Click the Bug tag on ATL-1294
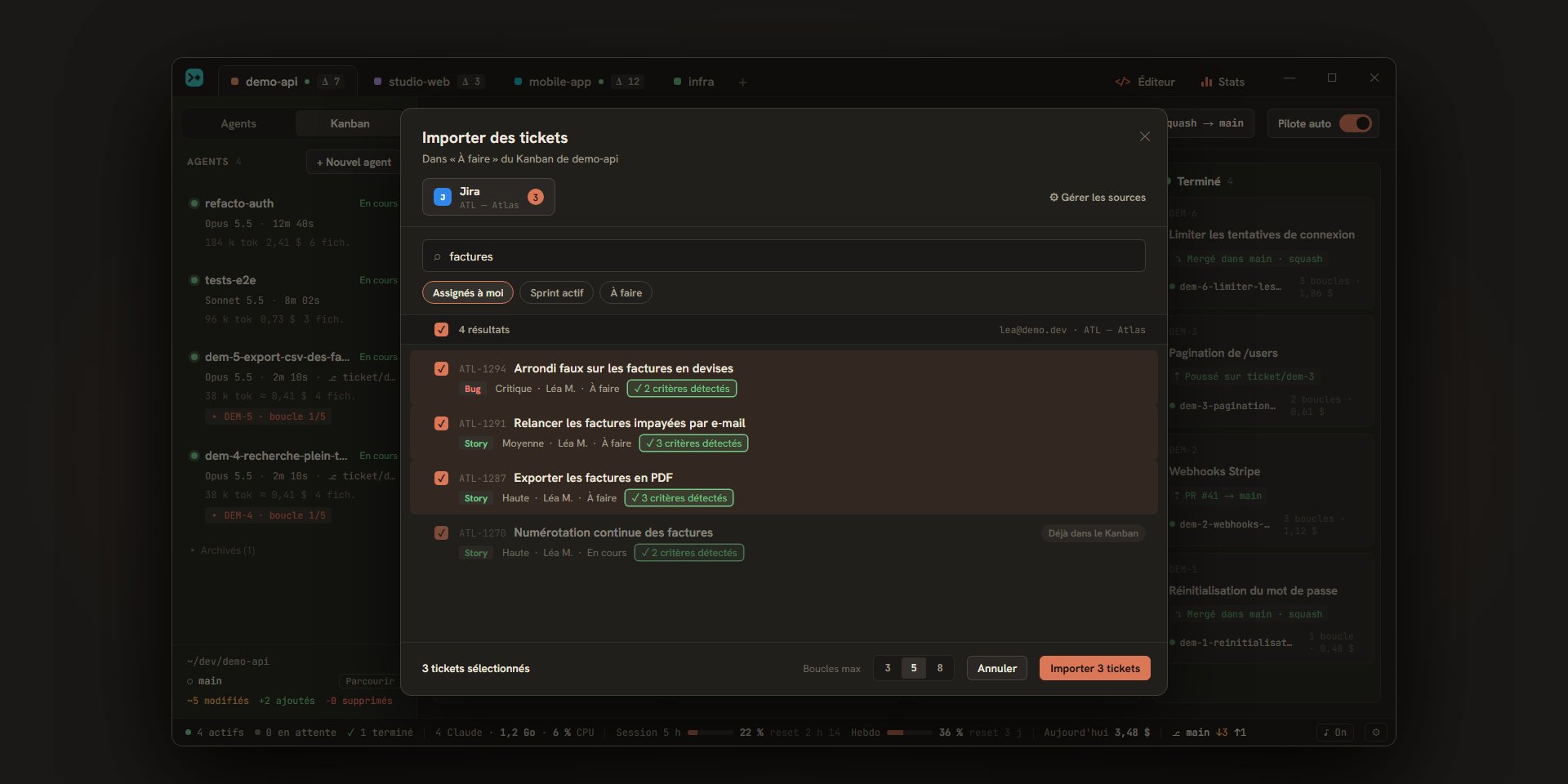 [x=473, y=389]
